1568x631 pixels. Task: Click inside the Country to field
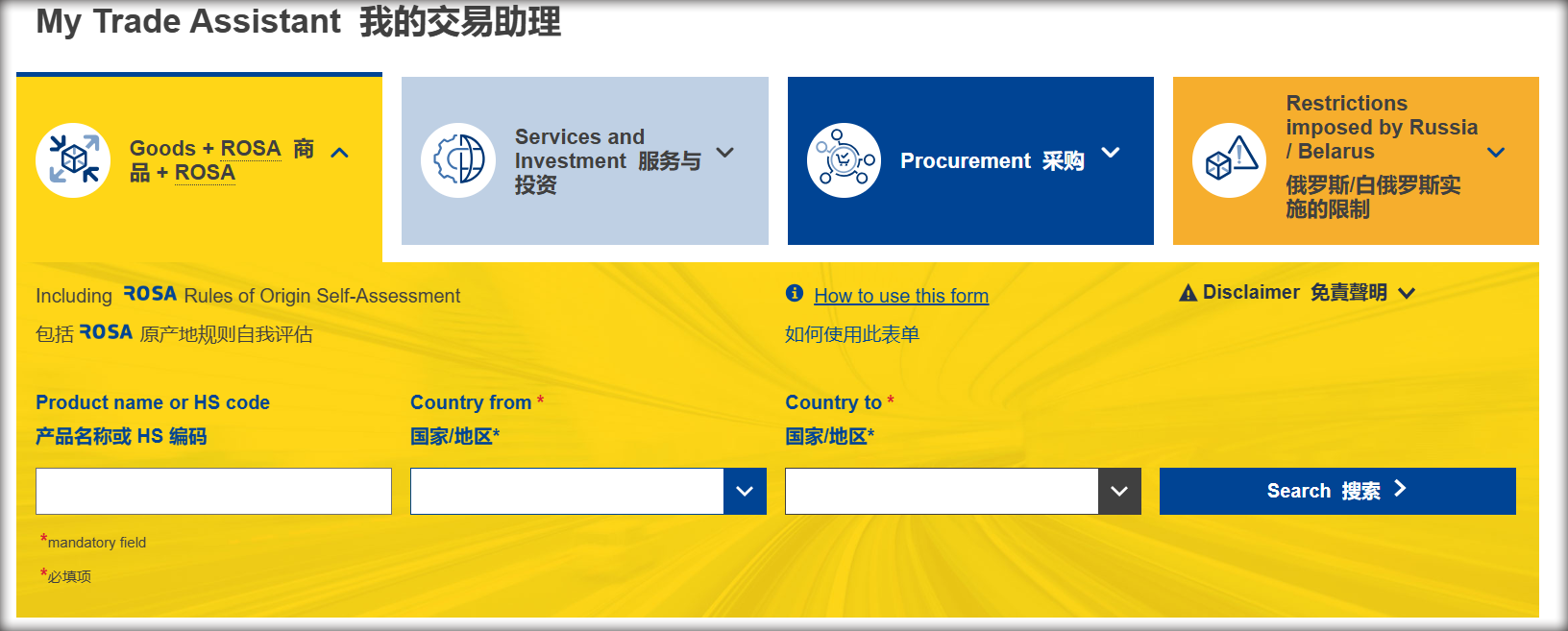coord(942,491)
